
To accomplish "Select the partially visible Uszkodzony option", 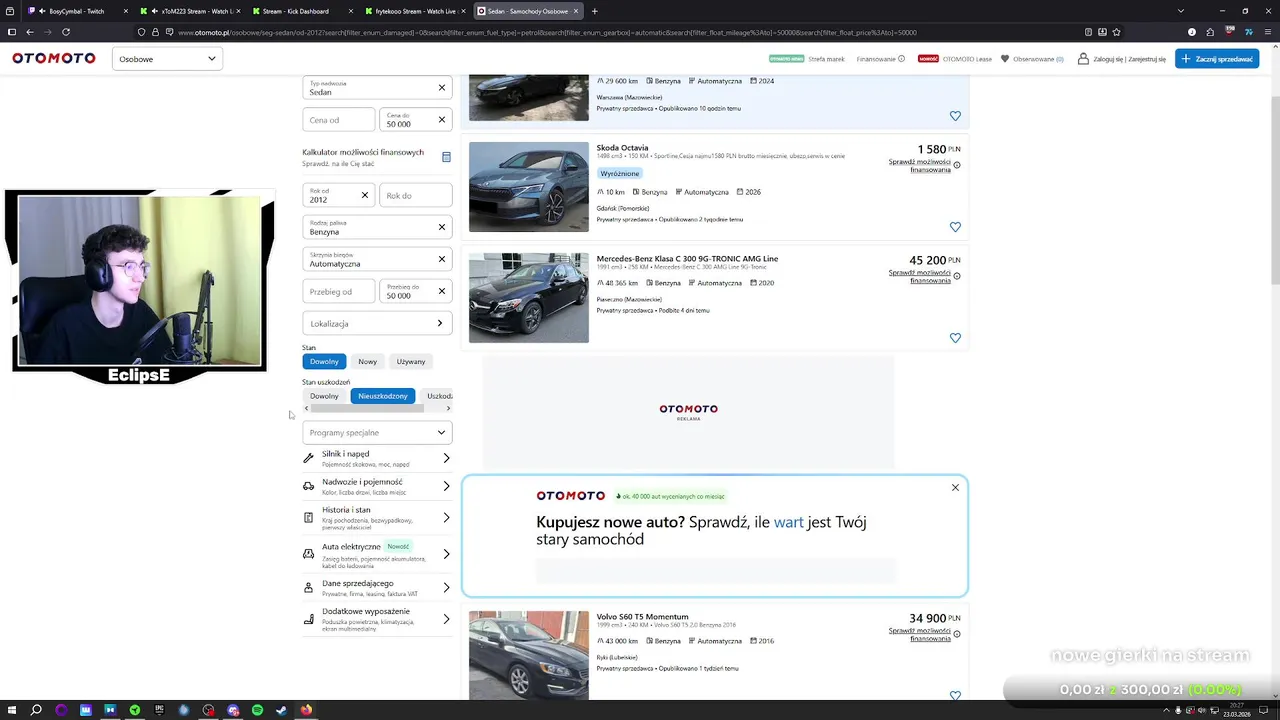I will coord(438,396).
